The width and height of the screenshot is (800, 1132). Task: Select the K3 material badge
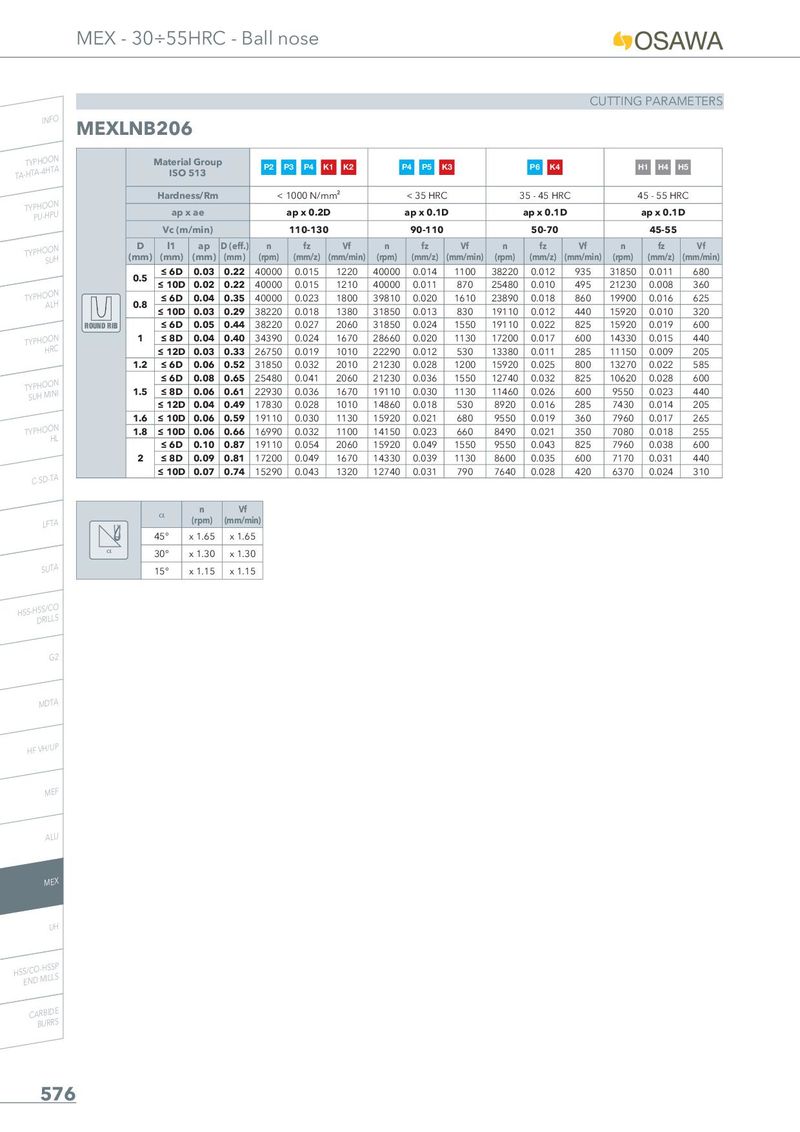coord(447,167)
